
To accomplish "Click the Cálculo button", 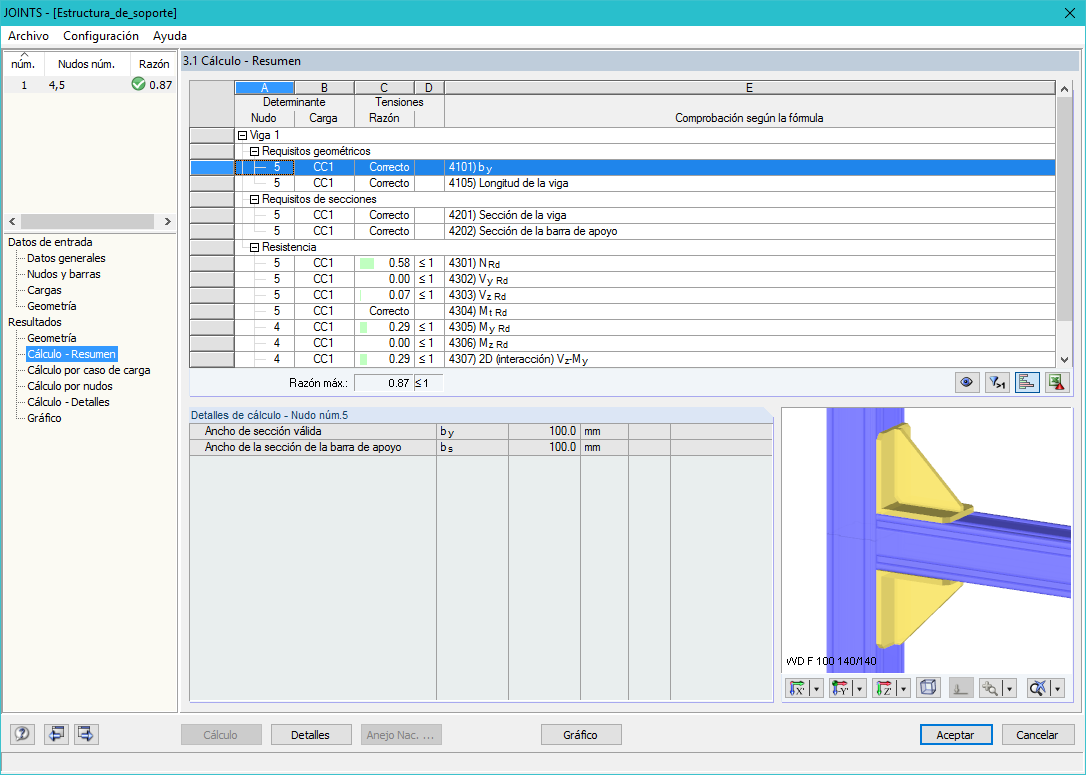I will tap(220, 735).
